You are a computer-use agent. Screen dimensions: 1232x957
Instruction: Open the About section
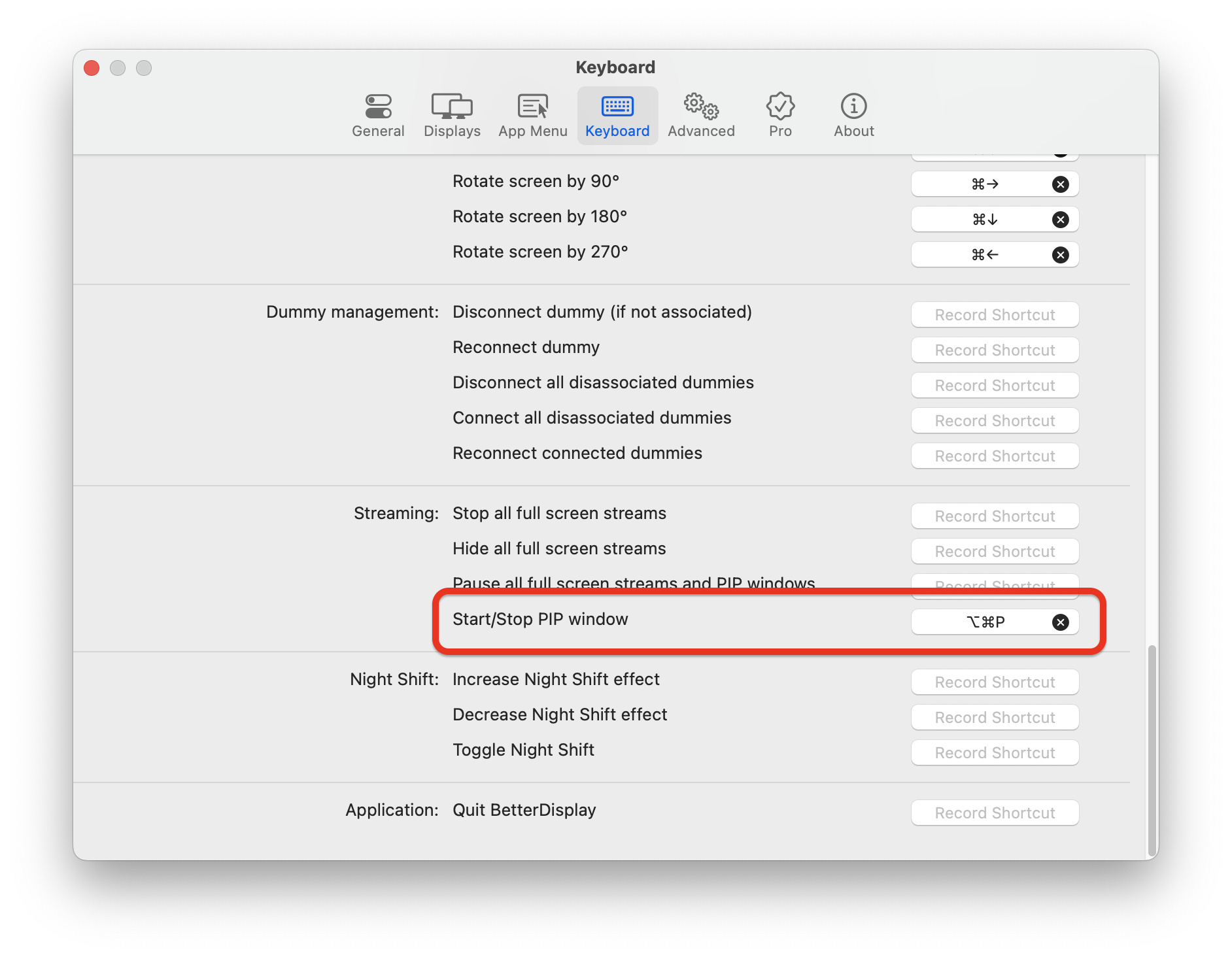click(x=853, y=115)
